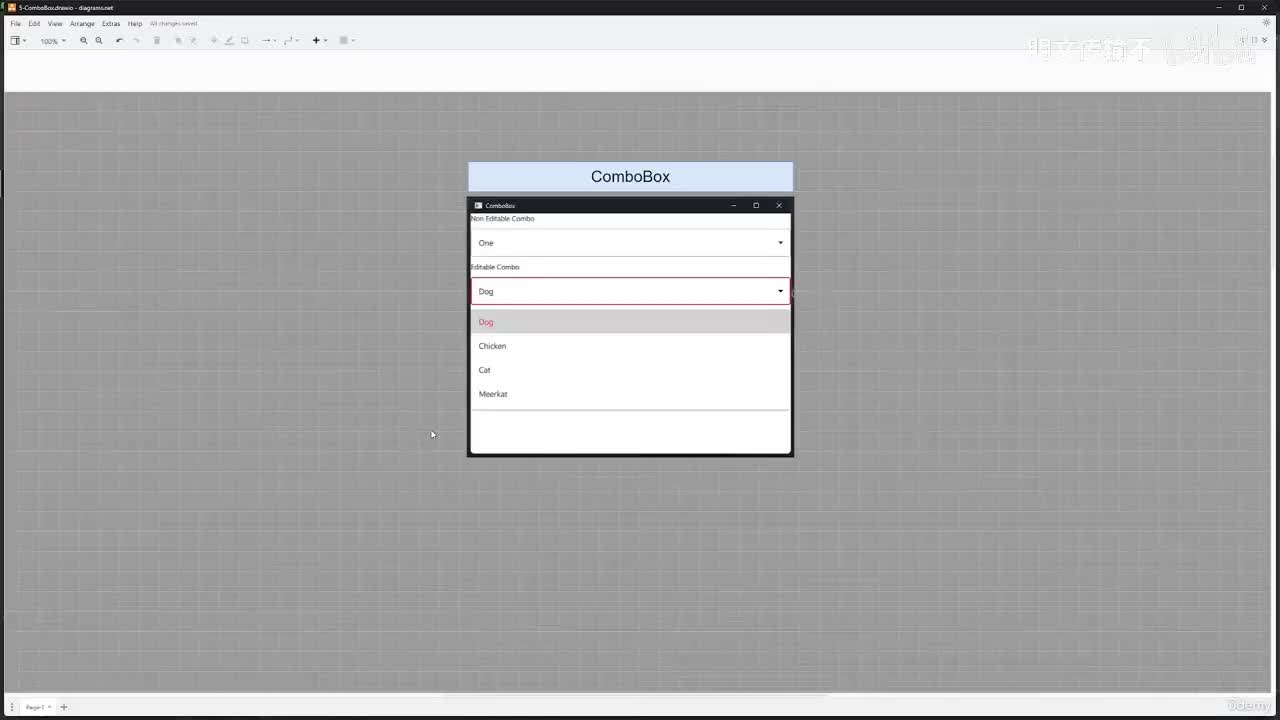The image size is (1280, 720).
Task: Undo the last change
Action: pyautogui.click(x=120, y=41)
